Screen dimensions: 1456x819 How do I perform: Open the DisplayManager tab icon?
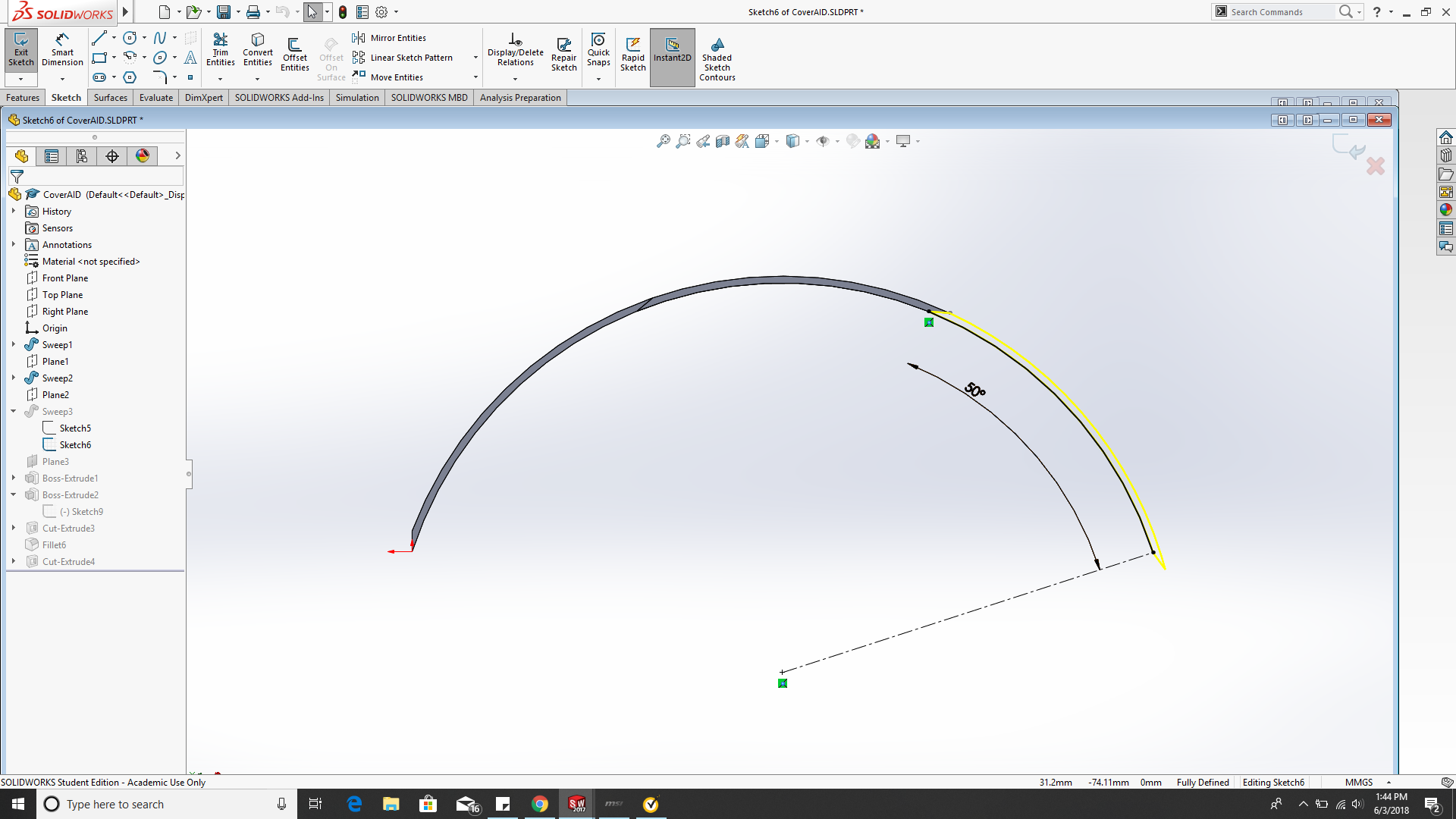(x=143, y=156)
